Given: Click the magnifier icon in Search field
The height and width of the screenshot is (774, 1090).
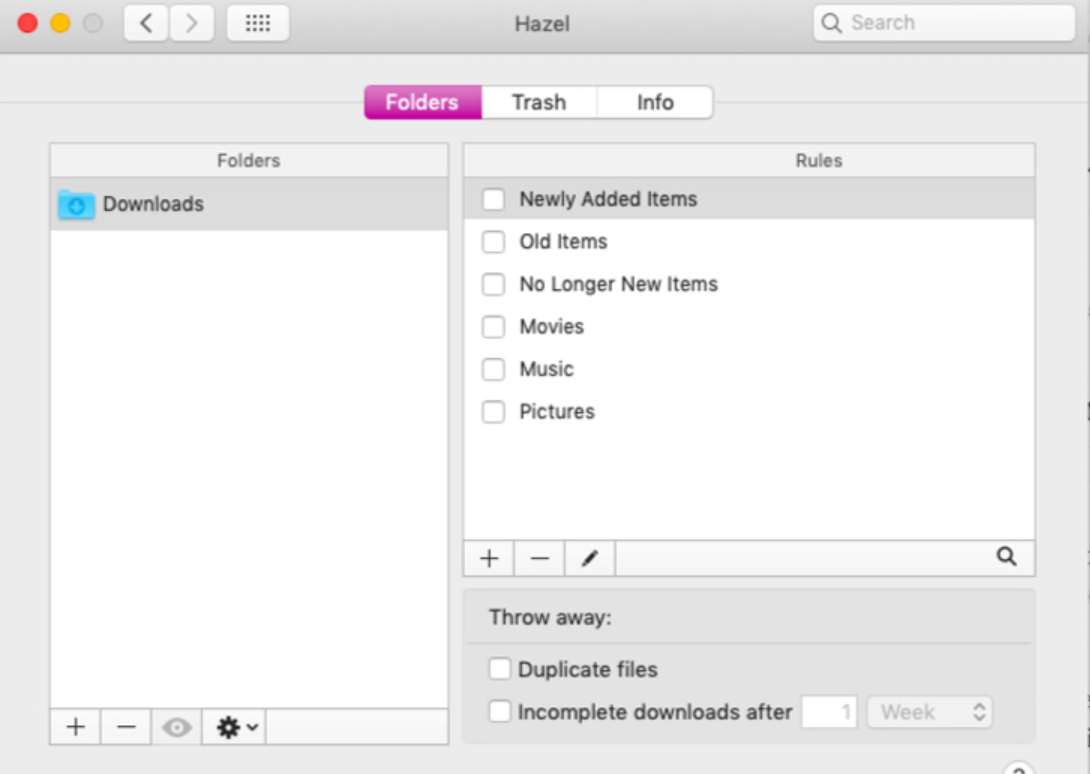Looking at the screenshot, I should click(831, 23).
